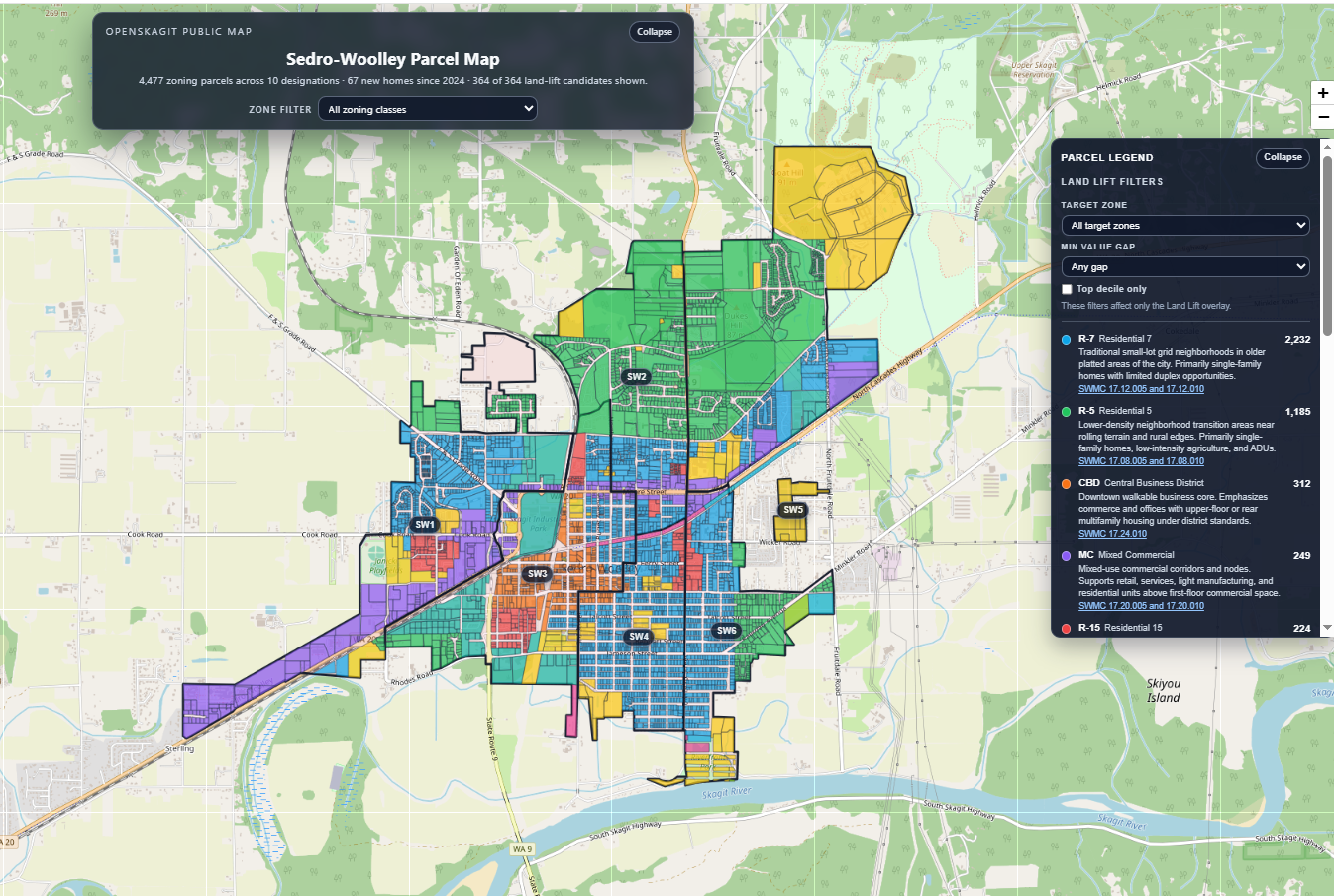Select the SW5 district marker
This screenshot has height=896, width=1334.
(x=791, y=509)
